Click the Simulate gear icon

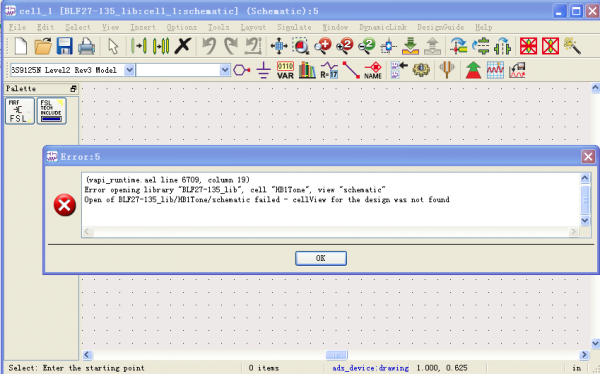(x=421, y=70)
